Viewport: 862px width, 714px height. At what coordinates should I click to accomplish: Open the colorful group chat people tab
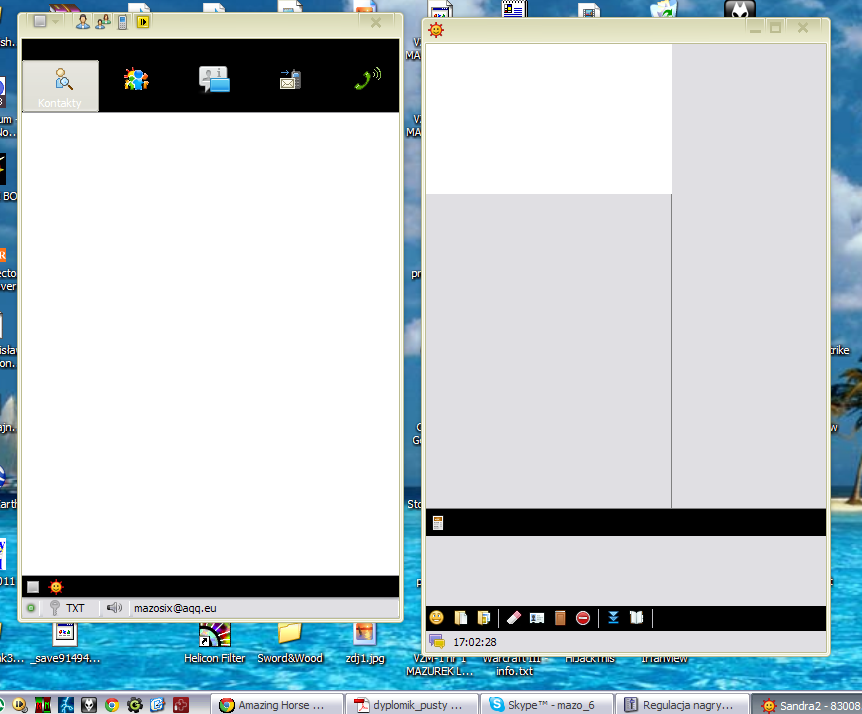click(135, 80)
